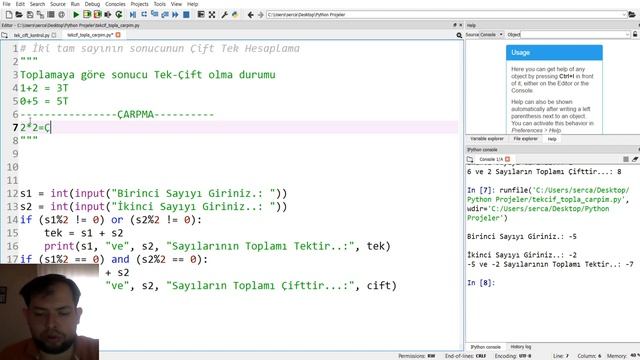The width and height of the screenshot is (640, 360).
Task: Click the Save all files icon
Action: [40, 15]
